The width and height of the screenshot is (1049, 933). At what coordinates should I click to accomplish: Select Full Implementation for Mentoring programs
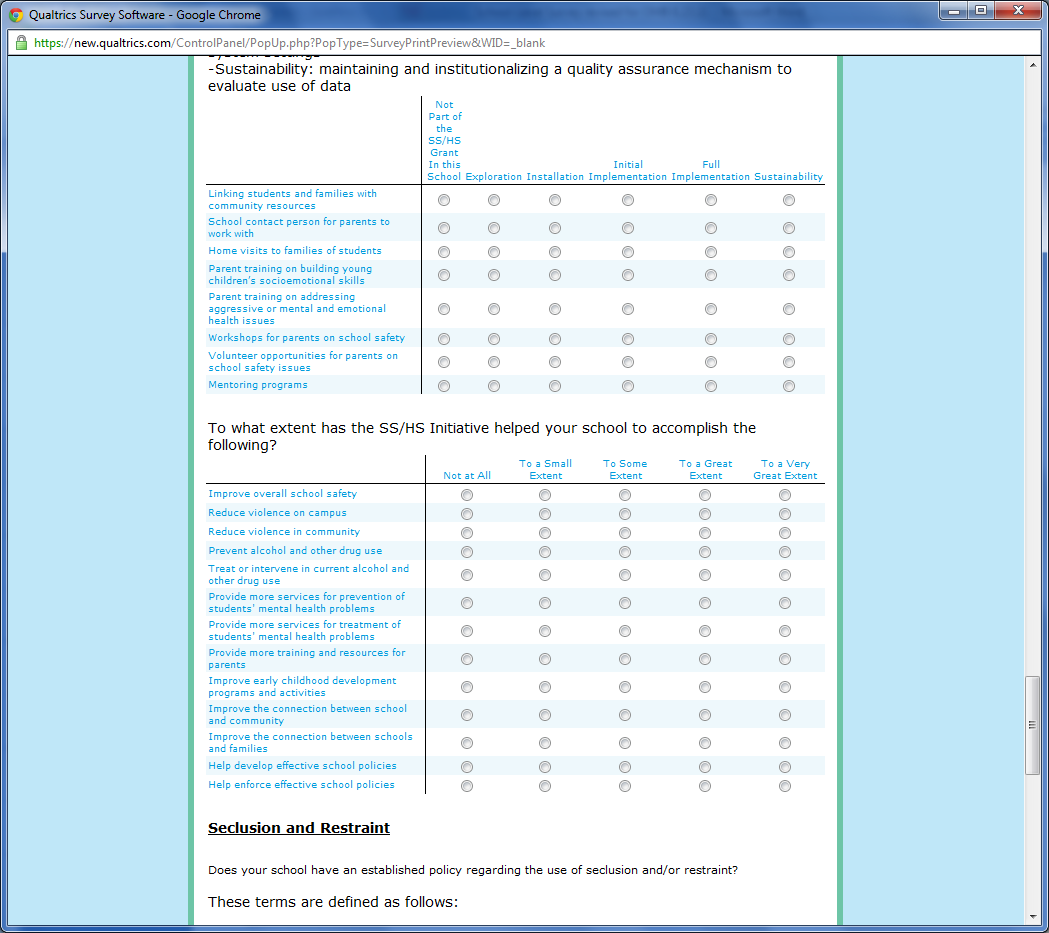pyautogui.click(x=710, y=386)
